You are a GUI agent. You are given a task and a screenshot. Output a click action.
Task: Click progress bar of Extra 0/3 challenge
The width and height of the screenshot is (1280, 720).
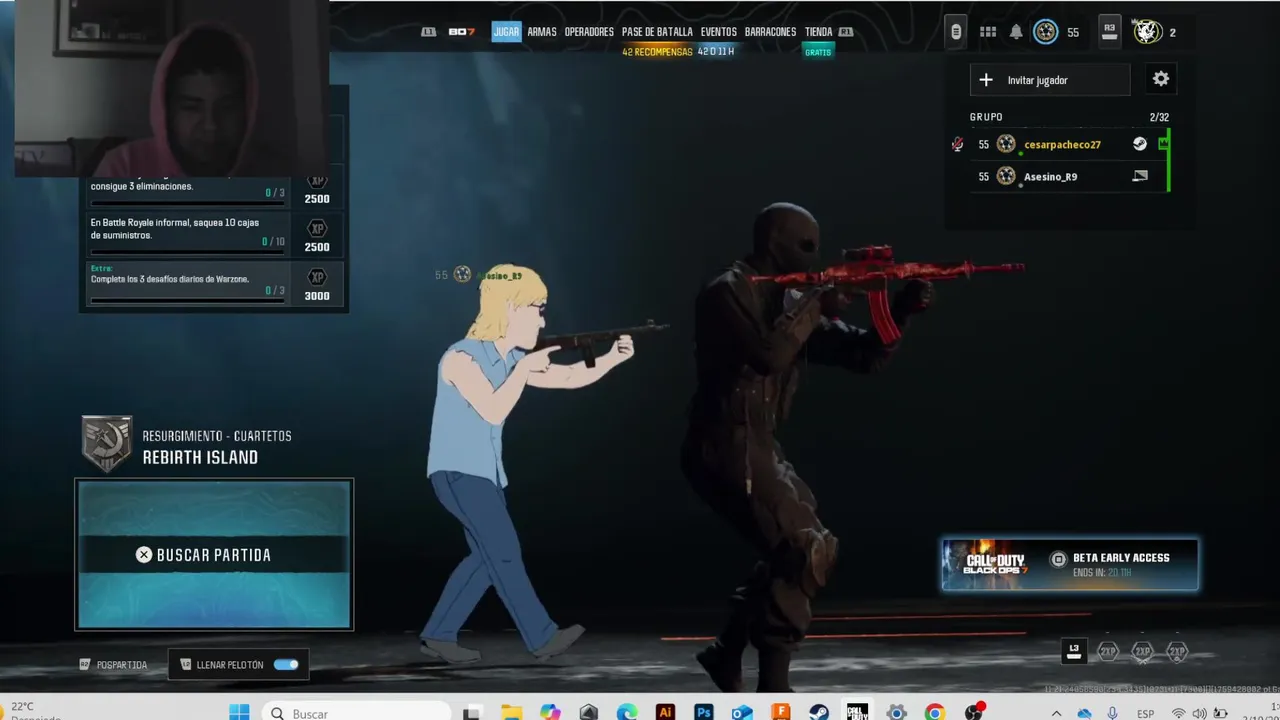coord(187,299)
